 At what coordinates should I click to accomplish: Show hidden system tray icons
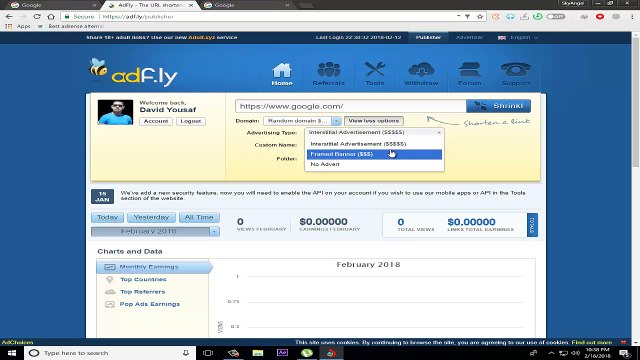551,353
